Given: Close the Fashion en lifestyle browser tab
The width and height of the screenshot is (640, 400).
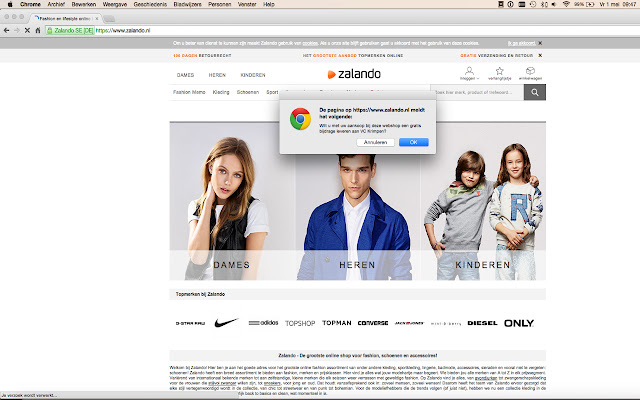Looking at the screenshot, I should 97,18.
